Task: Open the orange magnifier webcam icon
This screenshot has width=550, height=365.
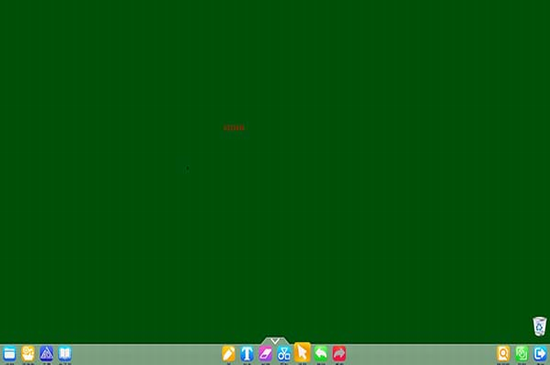Action: coord(503,353)
